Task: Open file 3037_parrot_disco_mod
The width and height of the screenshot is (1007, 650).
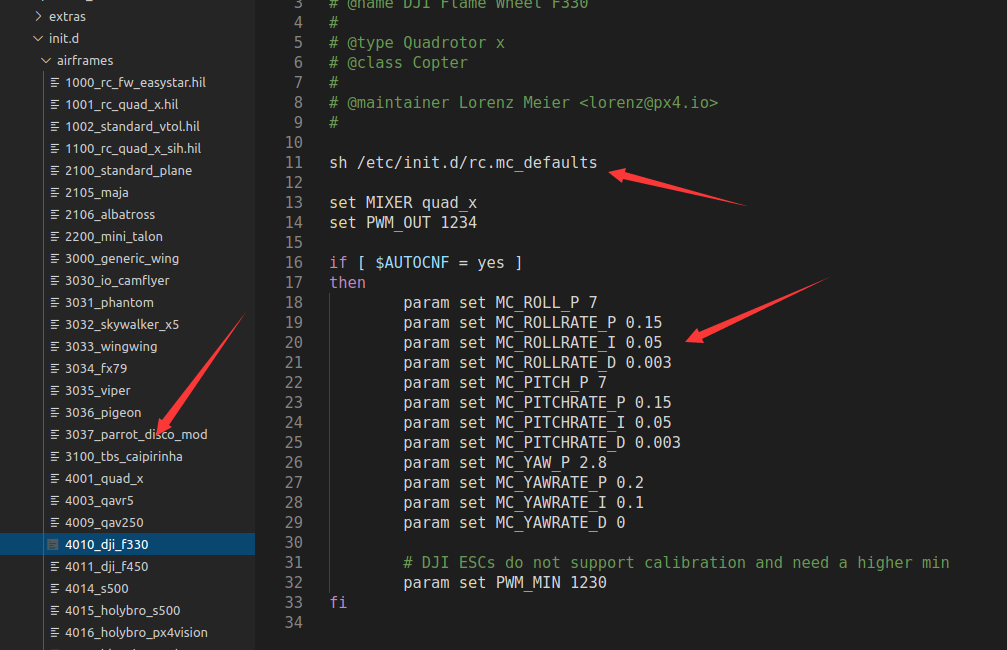Action: [x=136, y=435]
